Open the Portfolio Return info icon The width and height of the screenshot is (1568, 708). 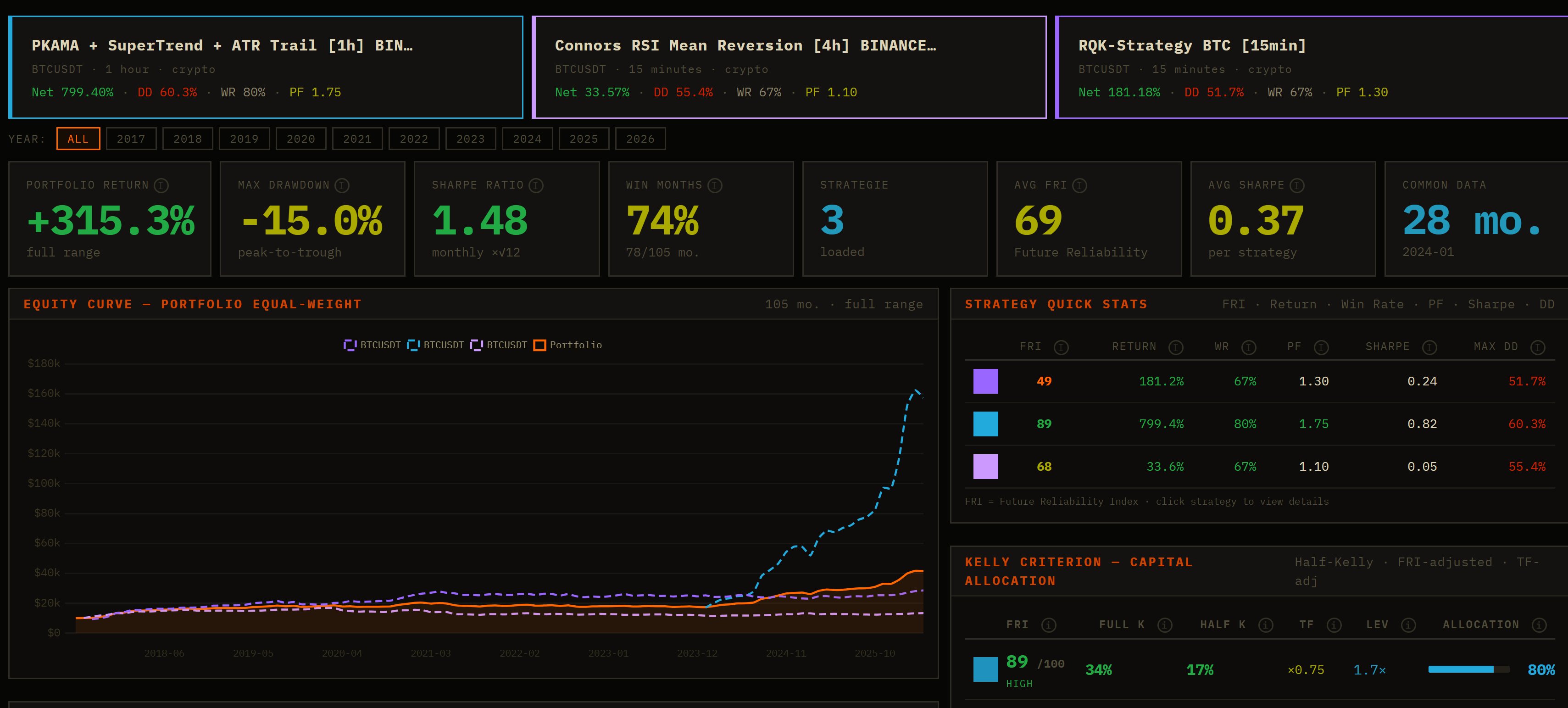tap(161, 185)
